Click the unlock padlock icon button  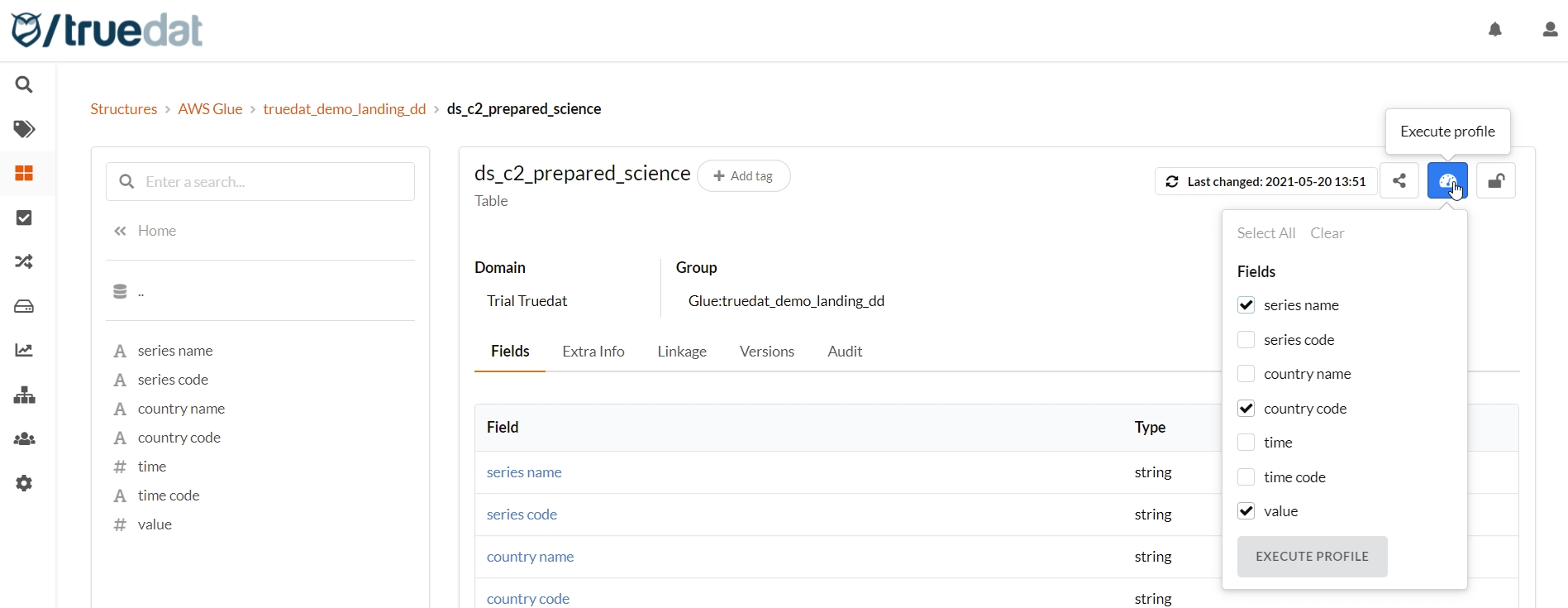1496,181
